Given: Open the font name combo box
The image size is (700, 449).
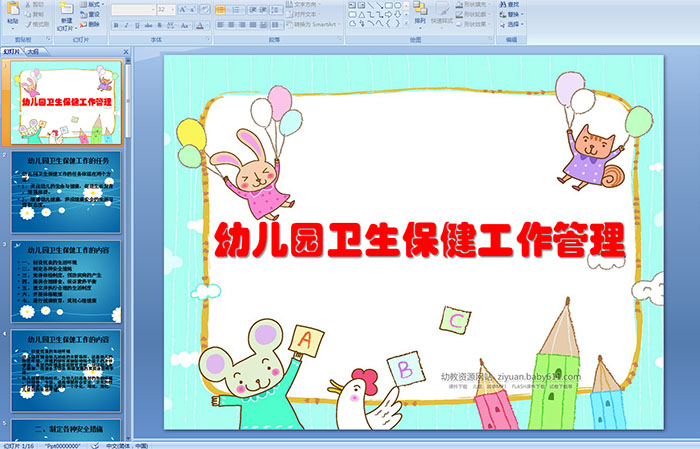Looking at the screenshot, I should tap(133, 9).
